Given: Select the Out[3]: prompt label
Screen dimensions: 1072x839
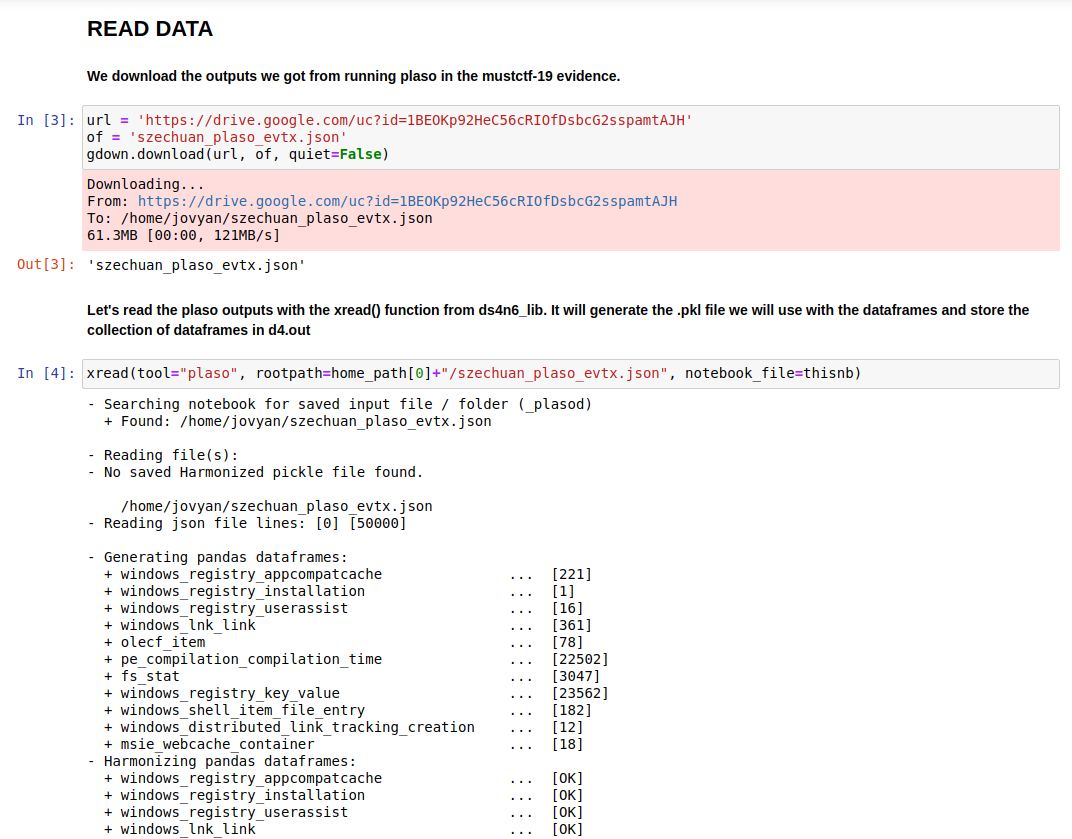Looking at the screenshot, I should [46, 265].
